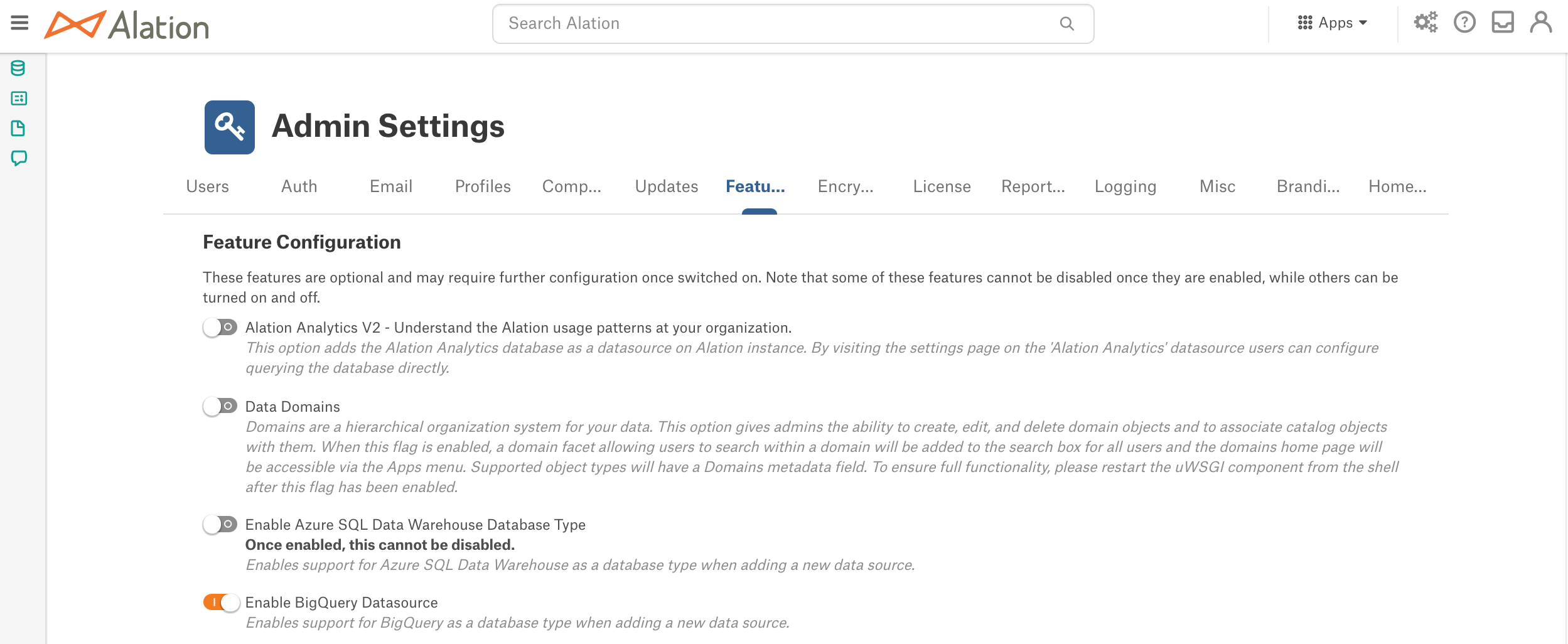Switch to the Email tab
The image size is (1568, 644).
point(391,186)
